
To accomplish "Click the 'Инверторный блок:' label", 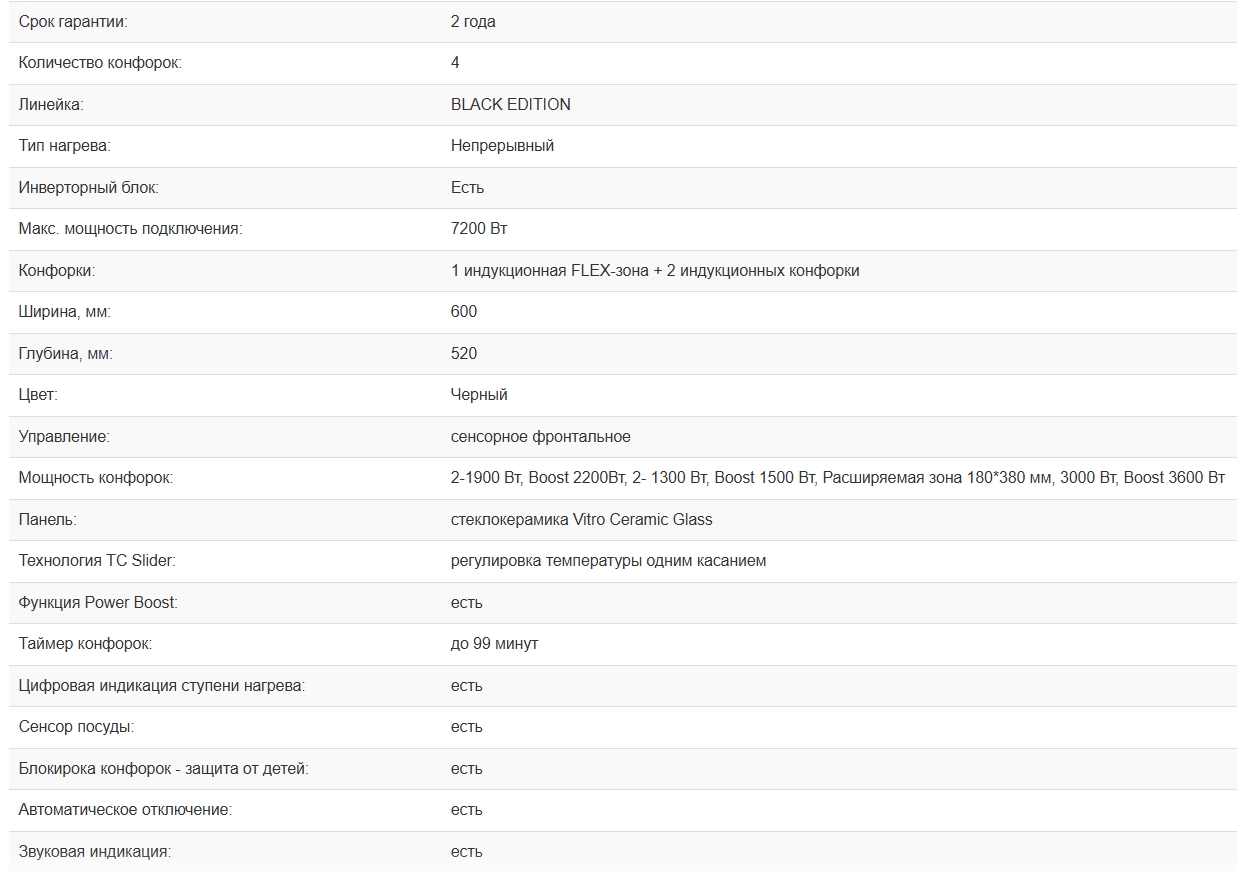I will [x=88, y=187].
